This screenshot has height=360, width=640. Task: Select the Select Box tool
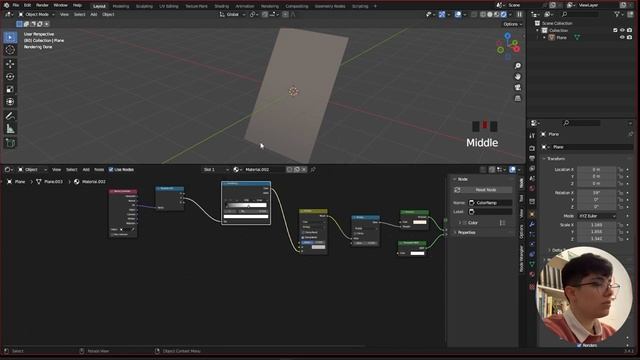pyautogui.click(x=10, y=38)
